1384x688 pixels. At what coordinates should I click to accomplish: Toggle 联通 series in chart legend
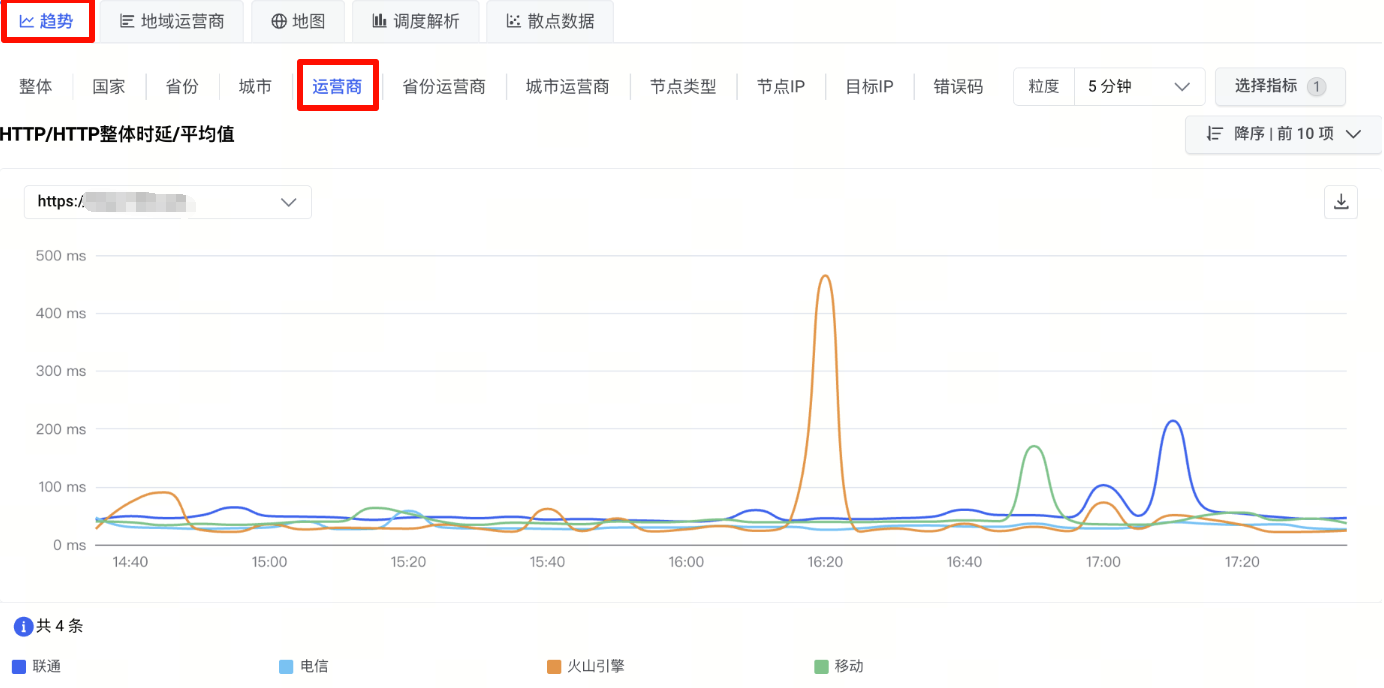coord(36,666)
